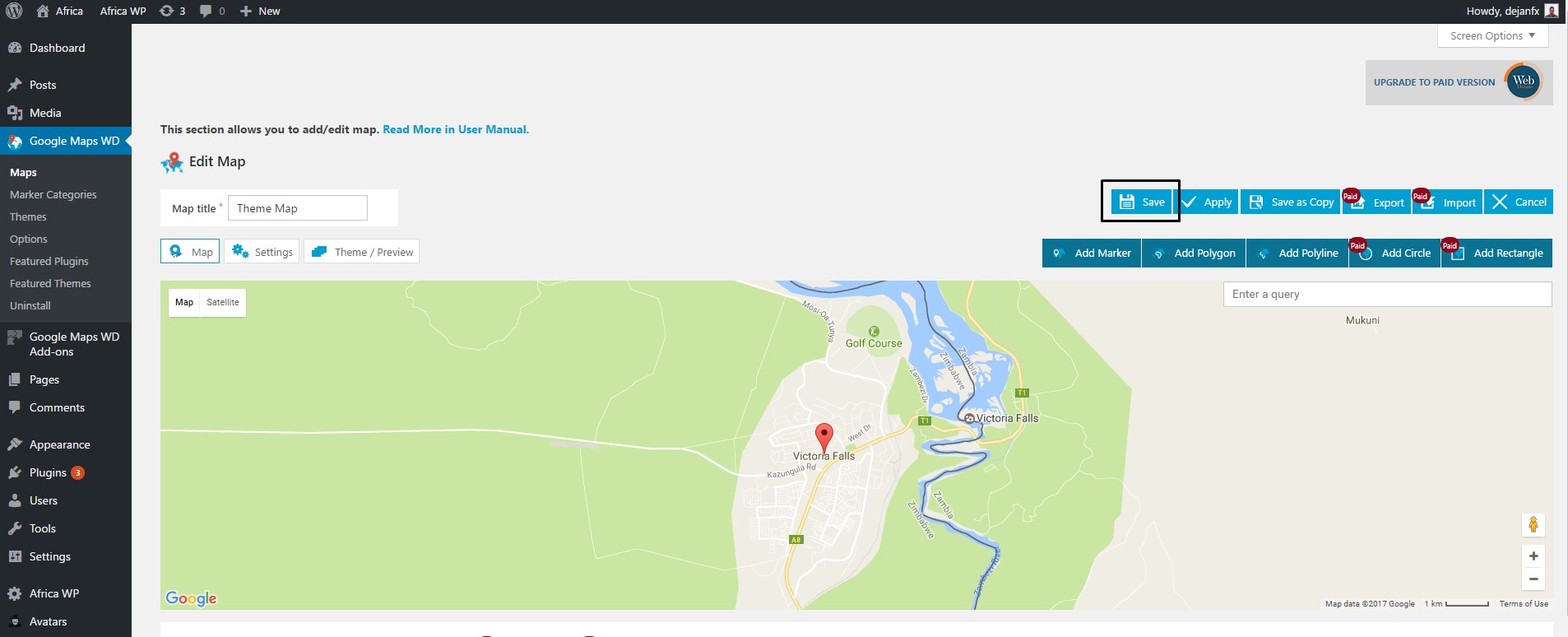Choose the Add Polyline tool
The width and height of the screenshot is (1568, 637).
1297,253
